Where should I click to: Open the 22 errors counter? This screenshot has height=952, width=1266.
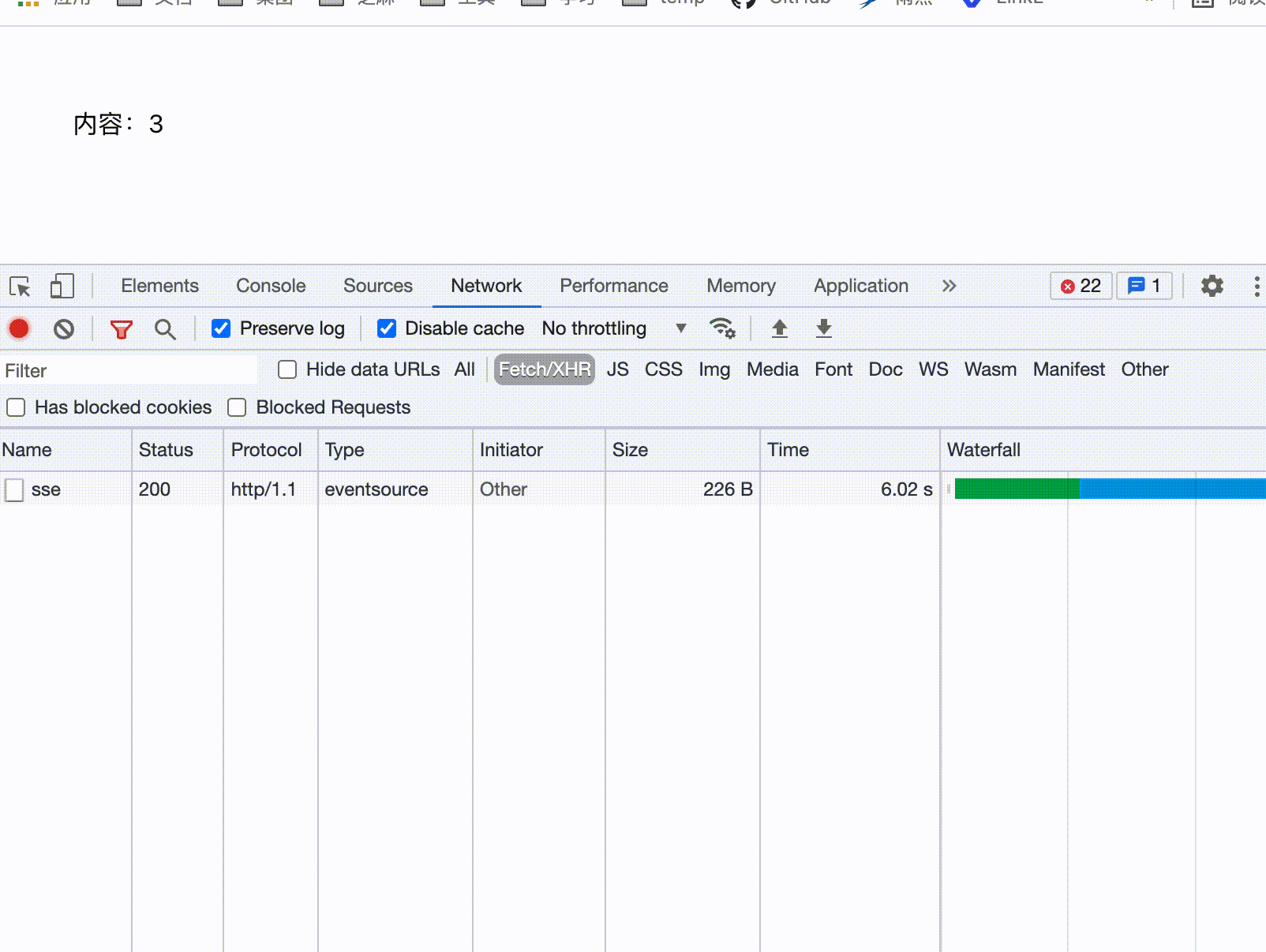(1081, 286)
